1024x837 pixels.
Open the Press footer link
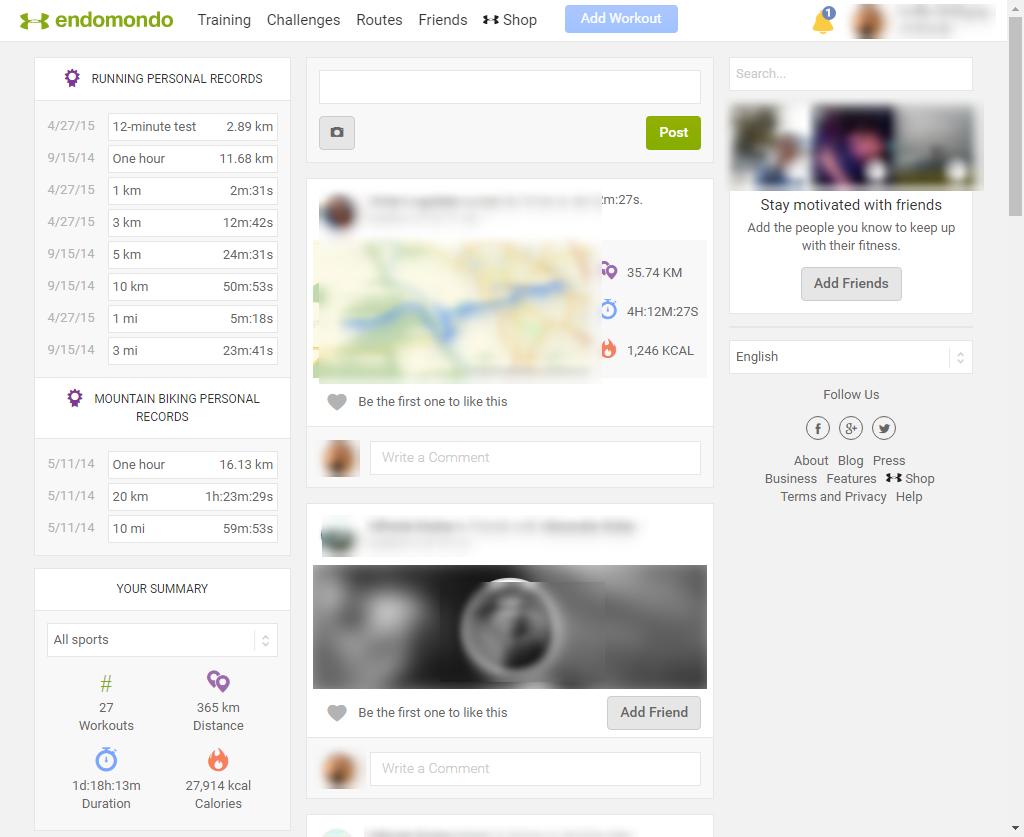[889, 461]
